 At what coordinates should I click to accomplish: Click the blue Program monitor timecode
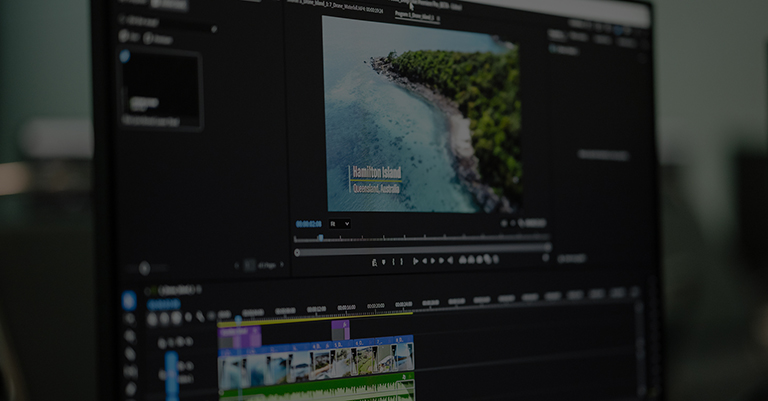[309, 224]
